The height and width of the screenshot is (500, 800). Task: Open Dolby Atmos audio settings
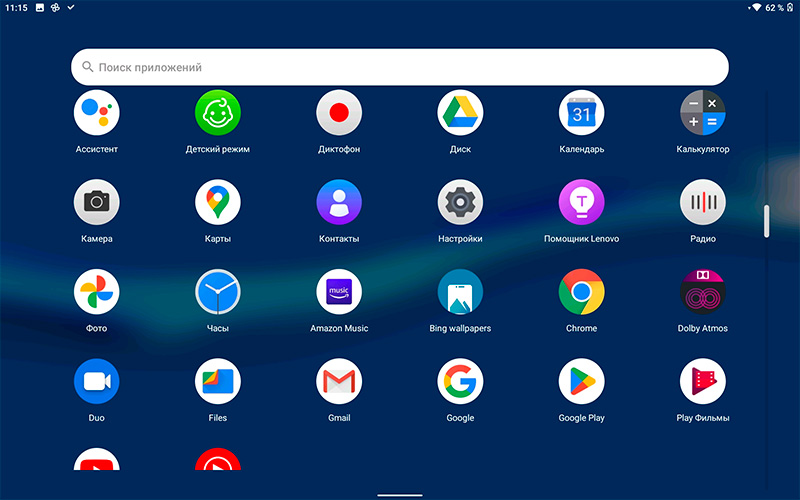pos(702,292)
